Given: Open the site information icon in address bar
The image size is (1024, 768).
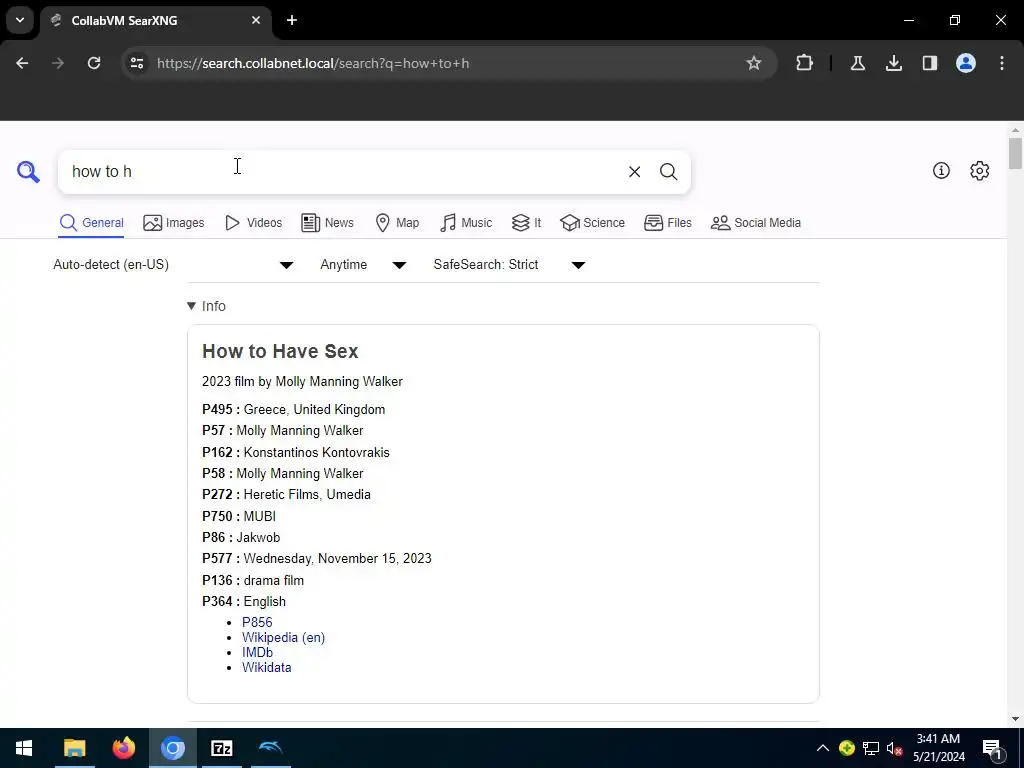Looking at the screenshot, I should (x=137, y=63).
